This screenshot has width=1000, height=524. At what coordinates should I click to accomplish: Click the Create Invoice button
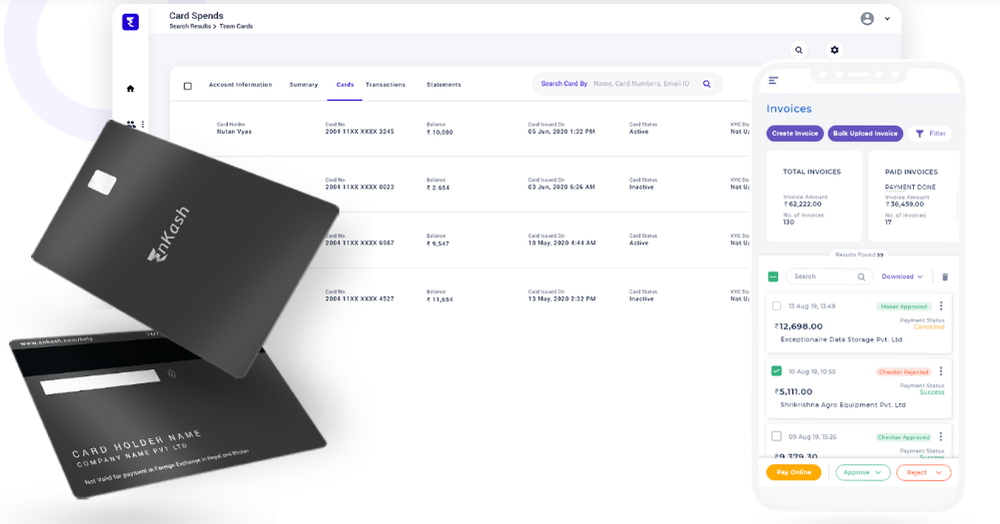795,133
